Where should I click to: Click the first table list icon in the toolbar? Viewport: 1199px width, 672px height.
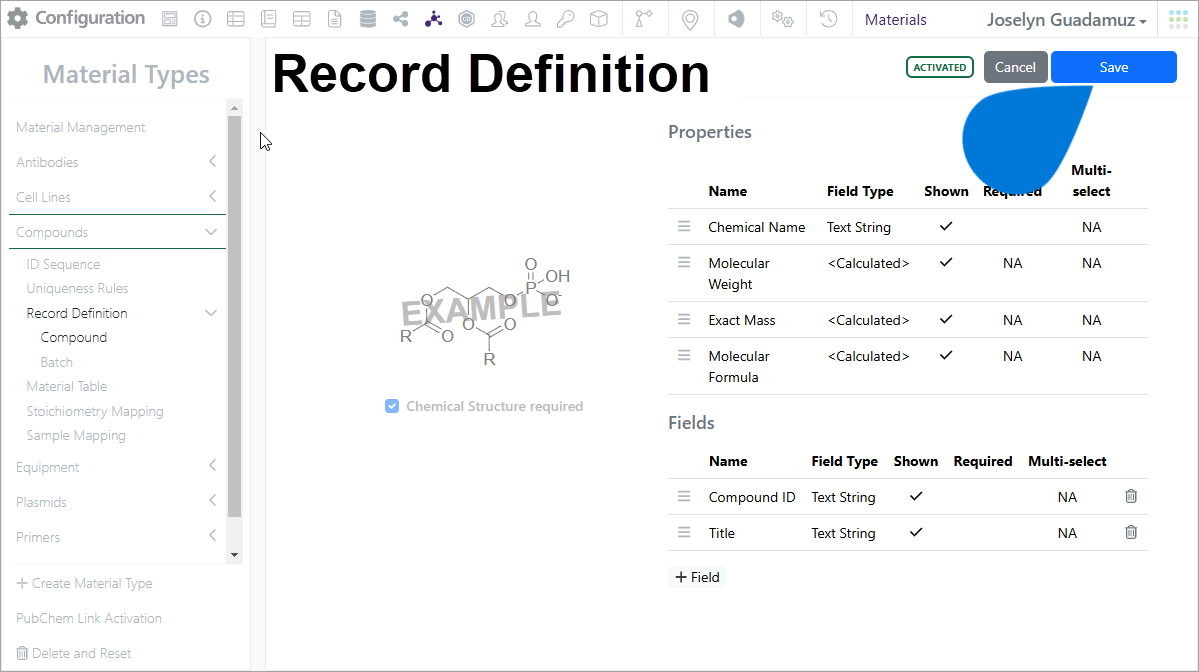tap(236, 19)
